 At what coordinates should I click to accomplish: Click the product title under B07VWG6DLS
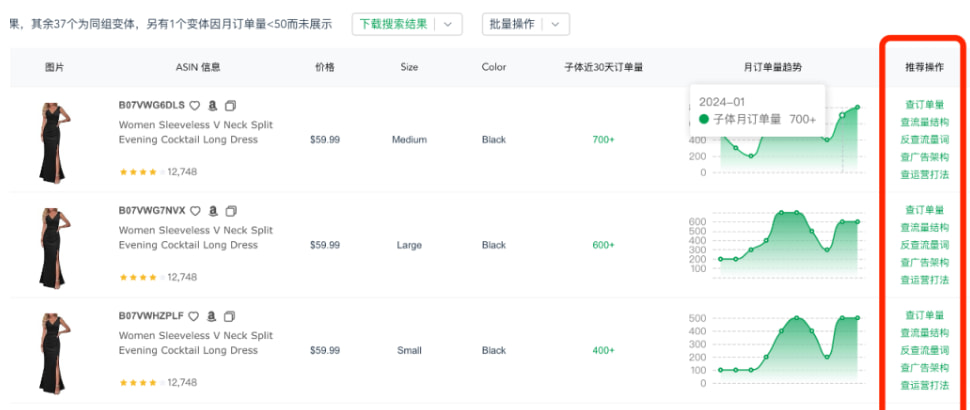point(195,132)
